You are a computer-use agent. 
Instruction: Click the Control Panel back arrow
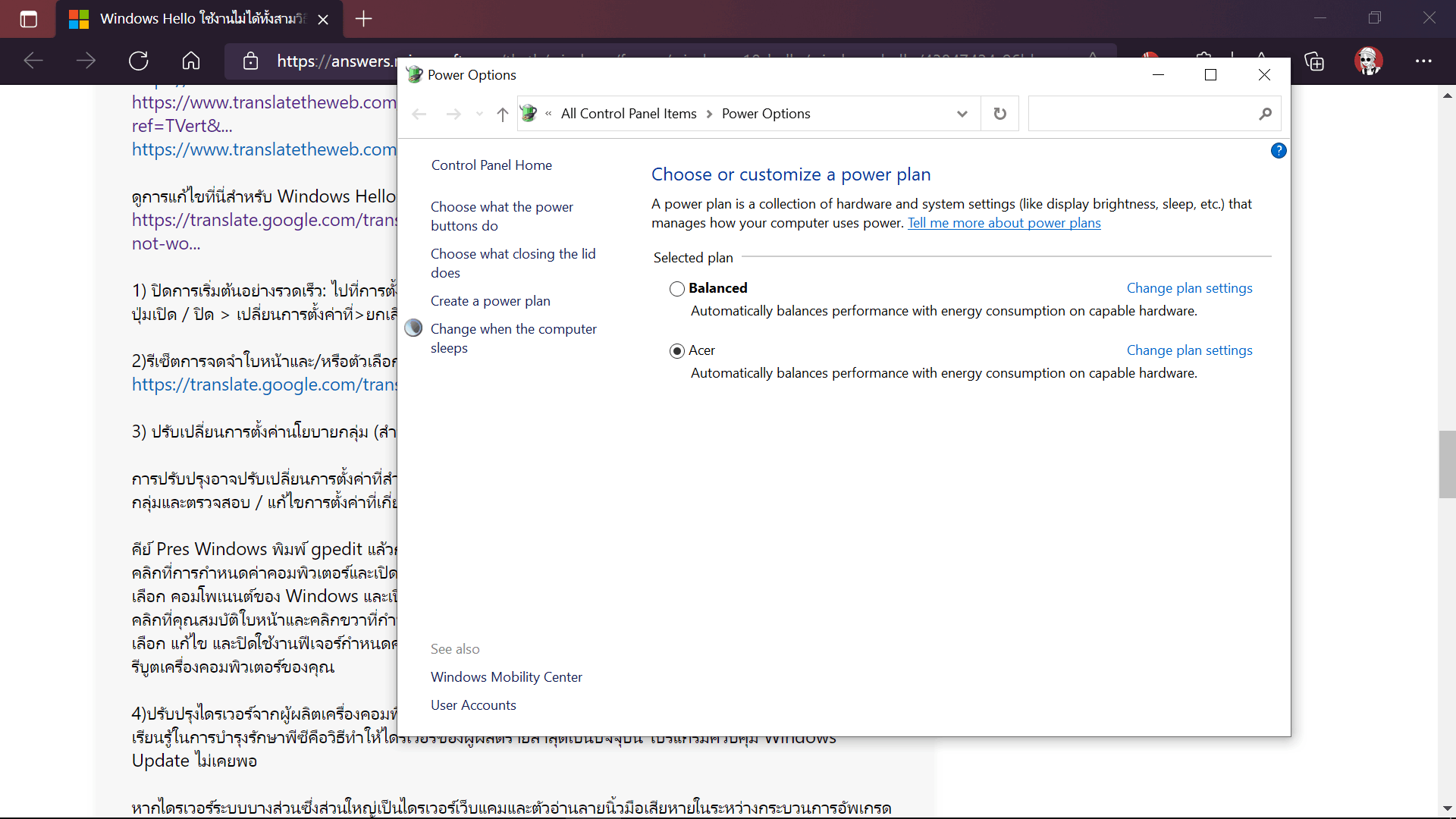point(419,114)
